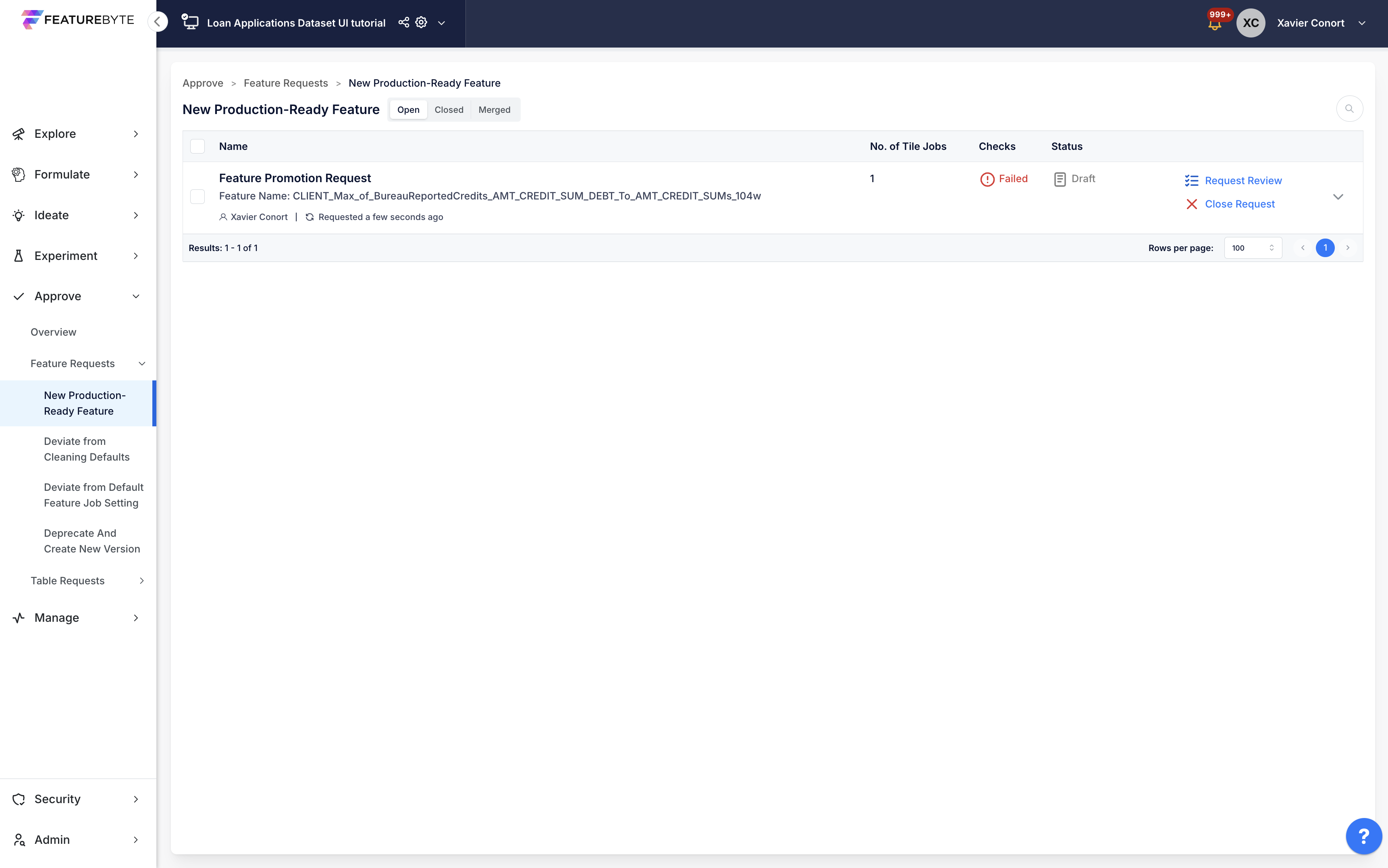Viewport: 1388px width, 868px height.
Task: Go to the next results page
Action: (x=1347, y=248)
